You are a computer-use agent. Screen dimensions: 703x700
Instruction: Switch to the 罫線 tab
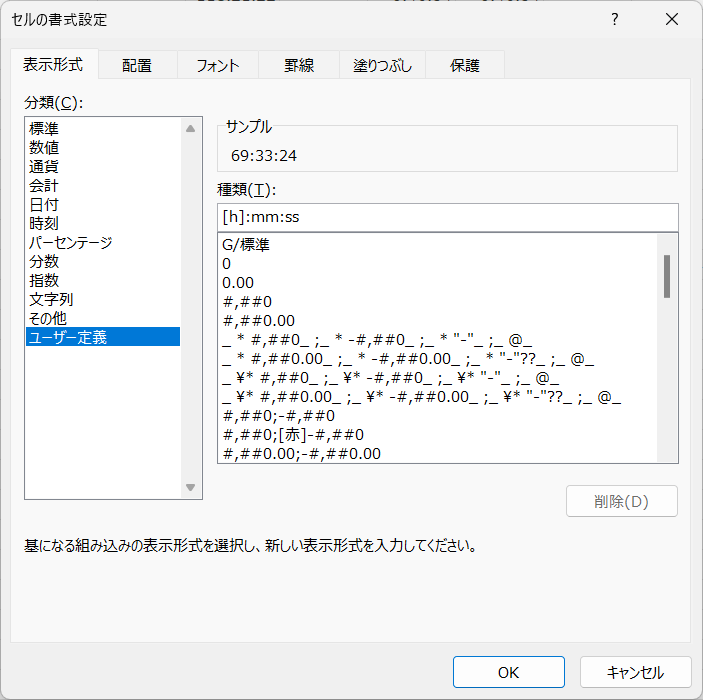(298, 65)
